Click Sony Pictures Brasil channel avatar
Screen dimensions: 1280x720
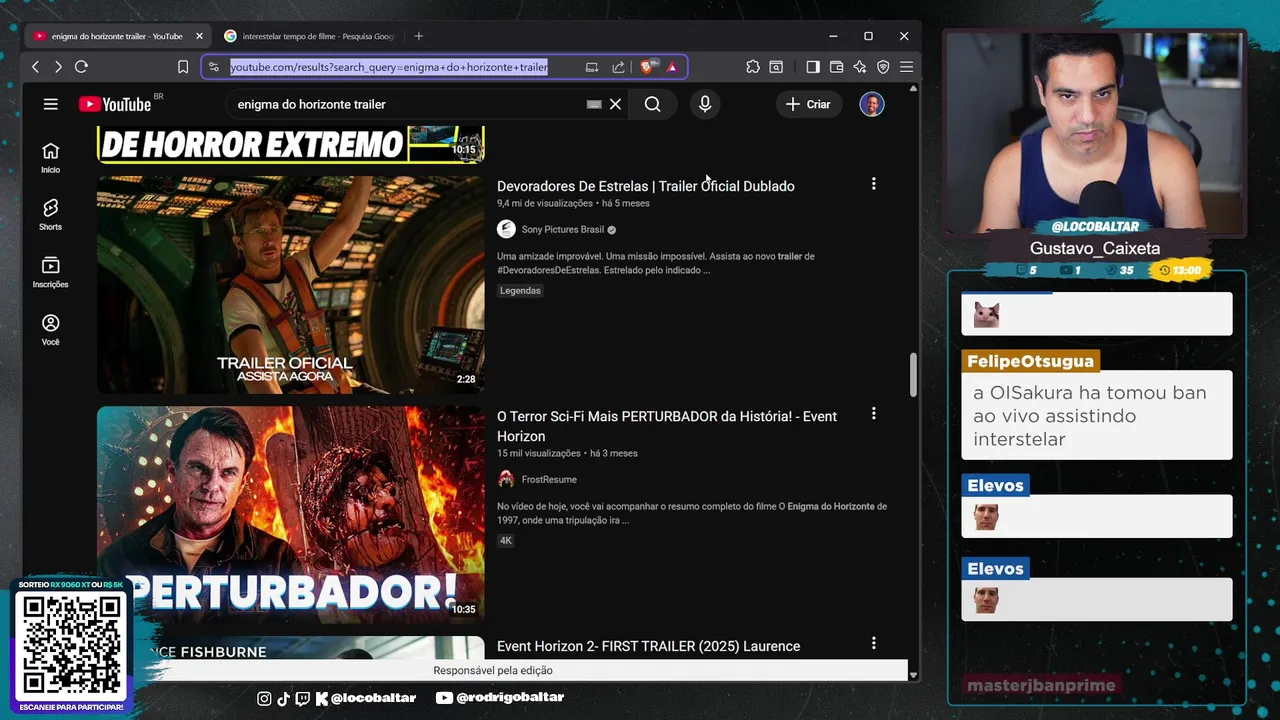[506, 230]
